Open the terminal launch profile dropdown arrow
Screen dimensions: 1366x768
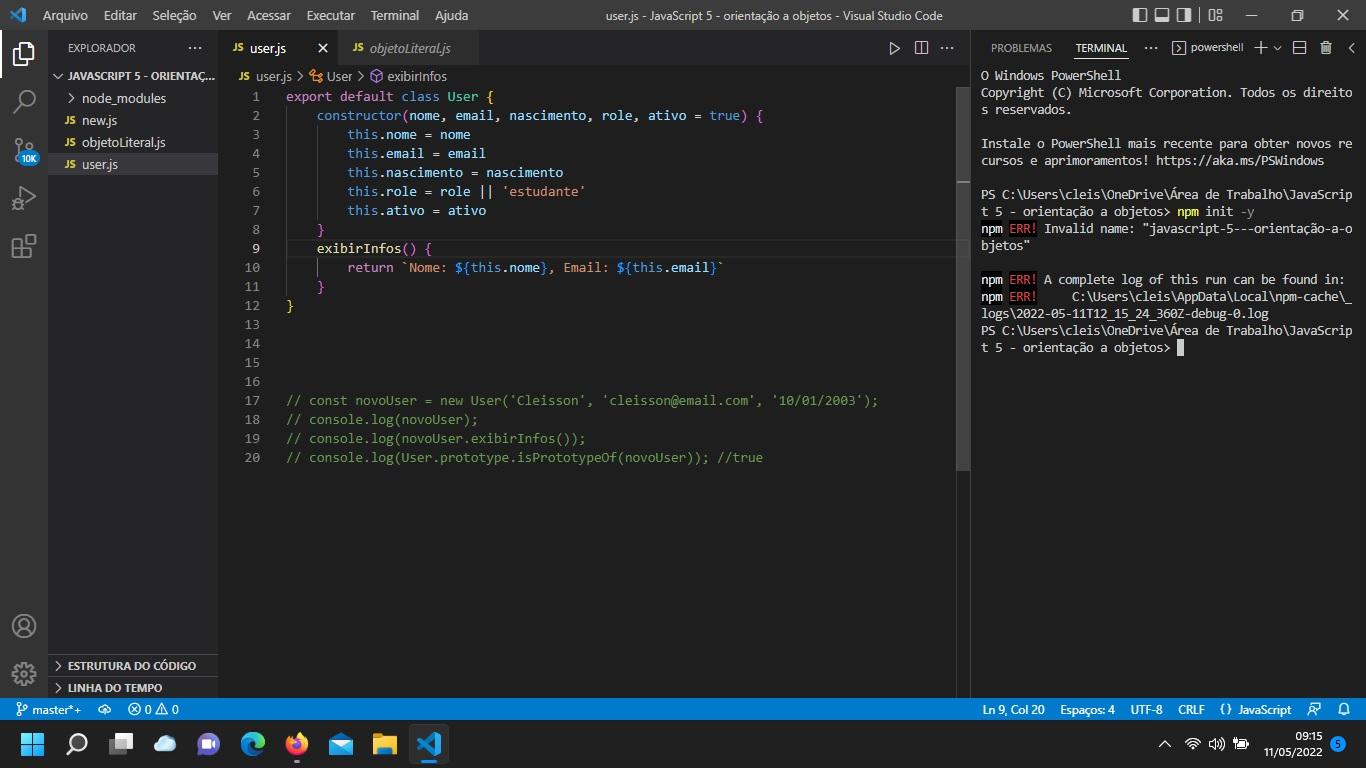click(x=1278, y=48)
